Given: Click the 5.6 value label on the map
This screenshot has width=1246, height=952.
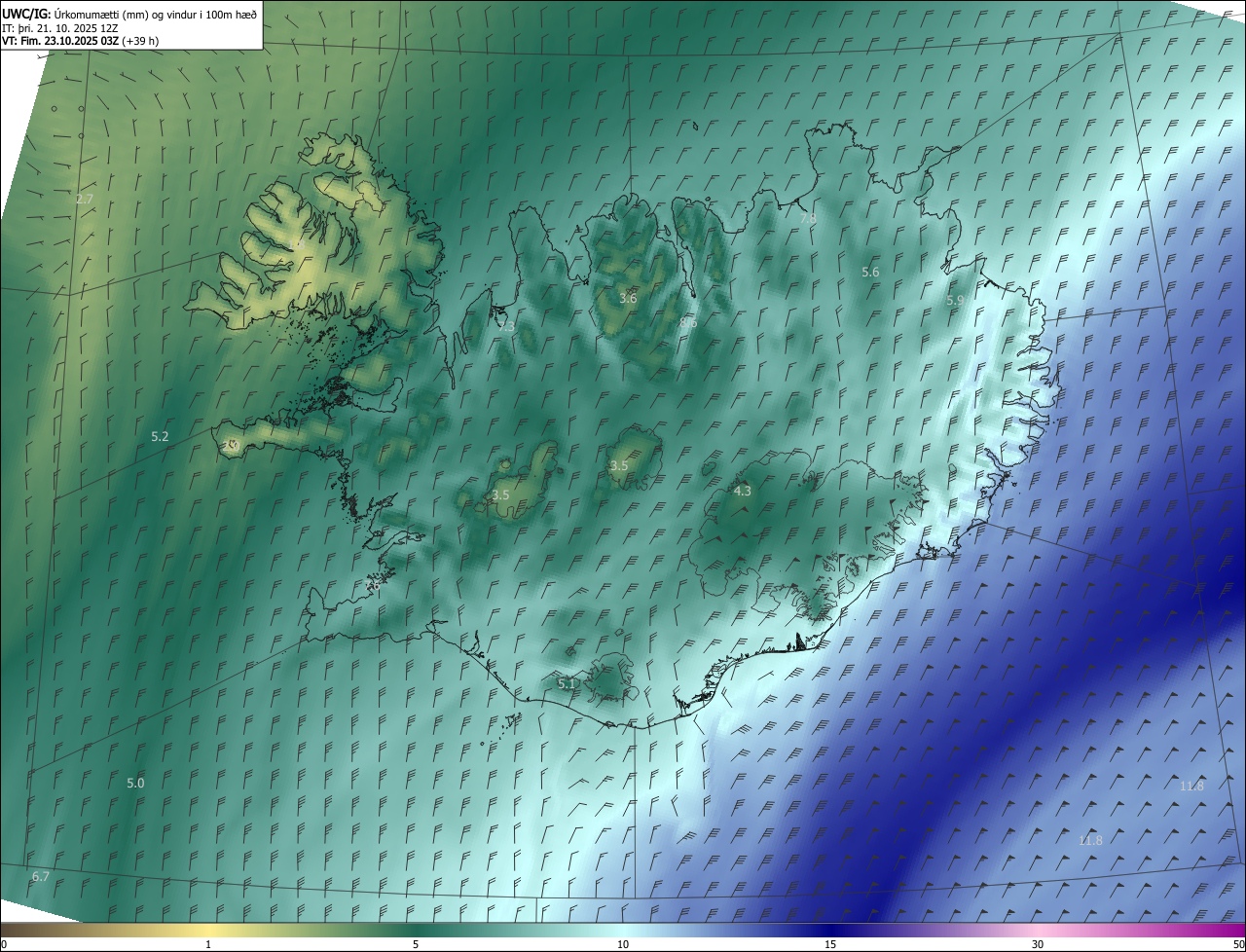Looking at the screenshot, I should pos(870,273).
